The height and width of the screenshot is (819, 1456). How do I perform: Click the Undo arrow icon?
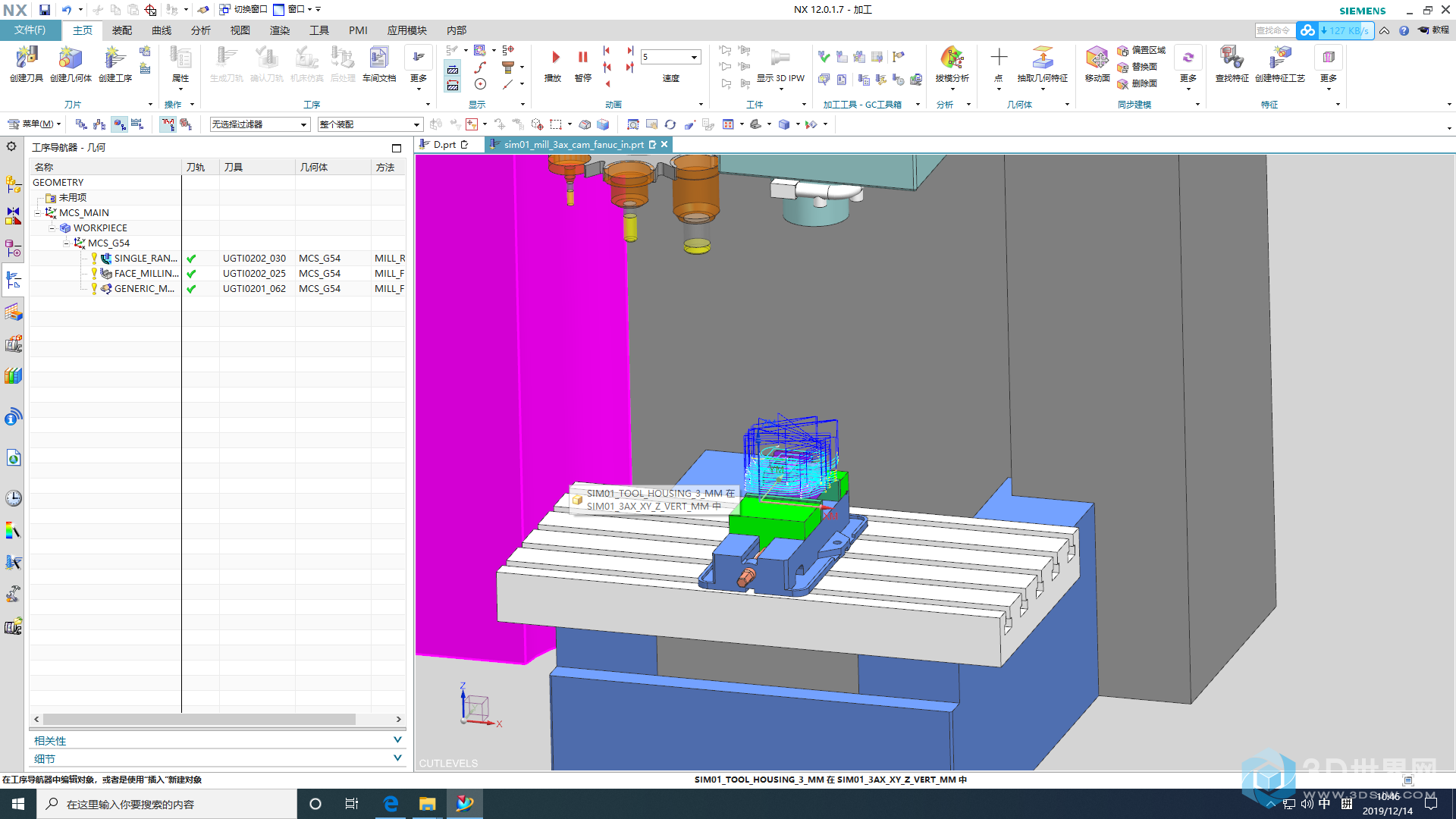click(x=67, y=10)
